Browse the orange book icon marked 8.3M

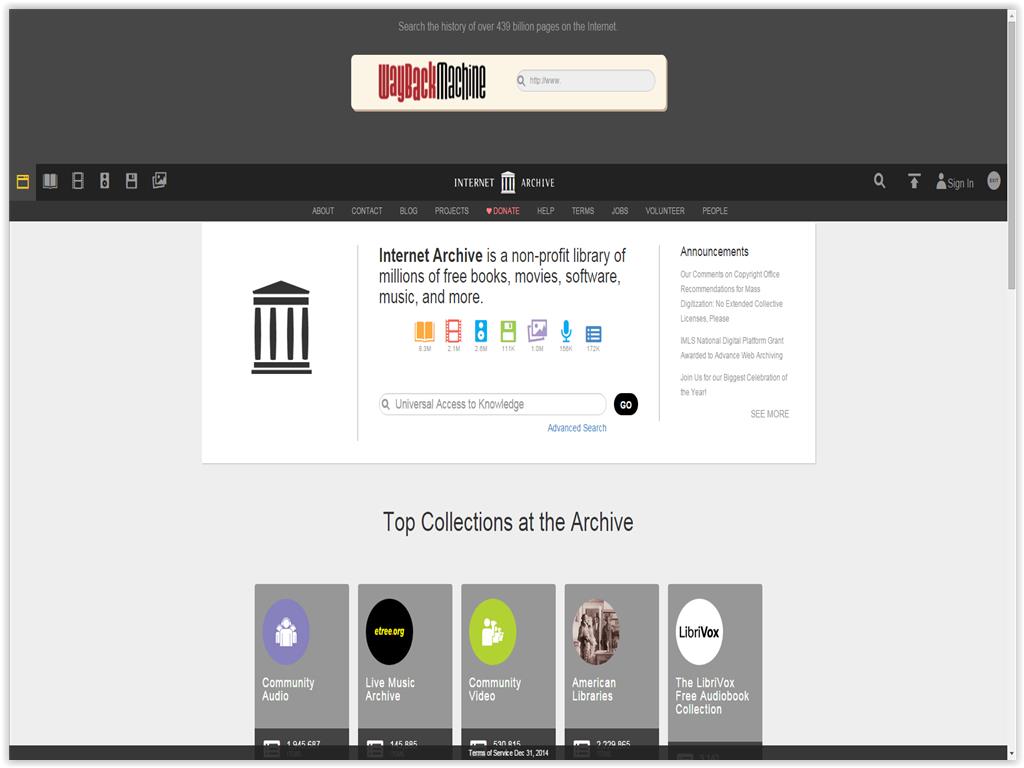click(x=424, y=336)
